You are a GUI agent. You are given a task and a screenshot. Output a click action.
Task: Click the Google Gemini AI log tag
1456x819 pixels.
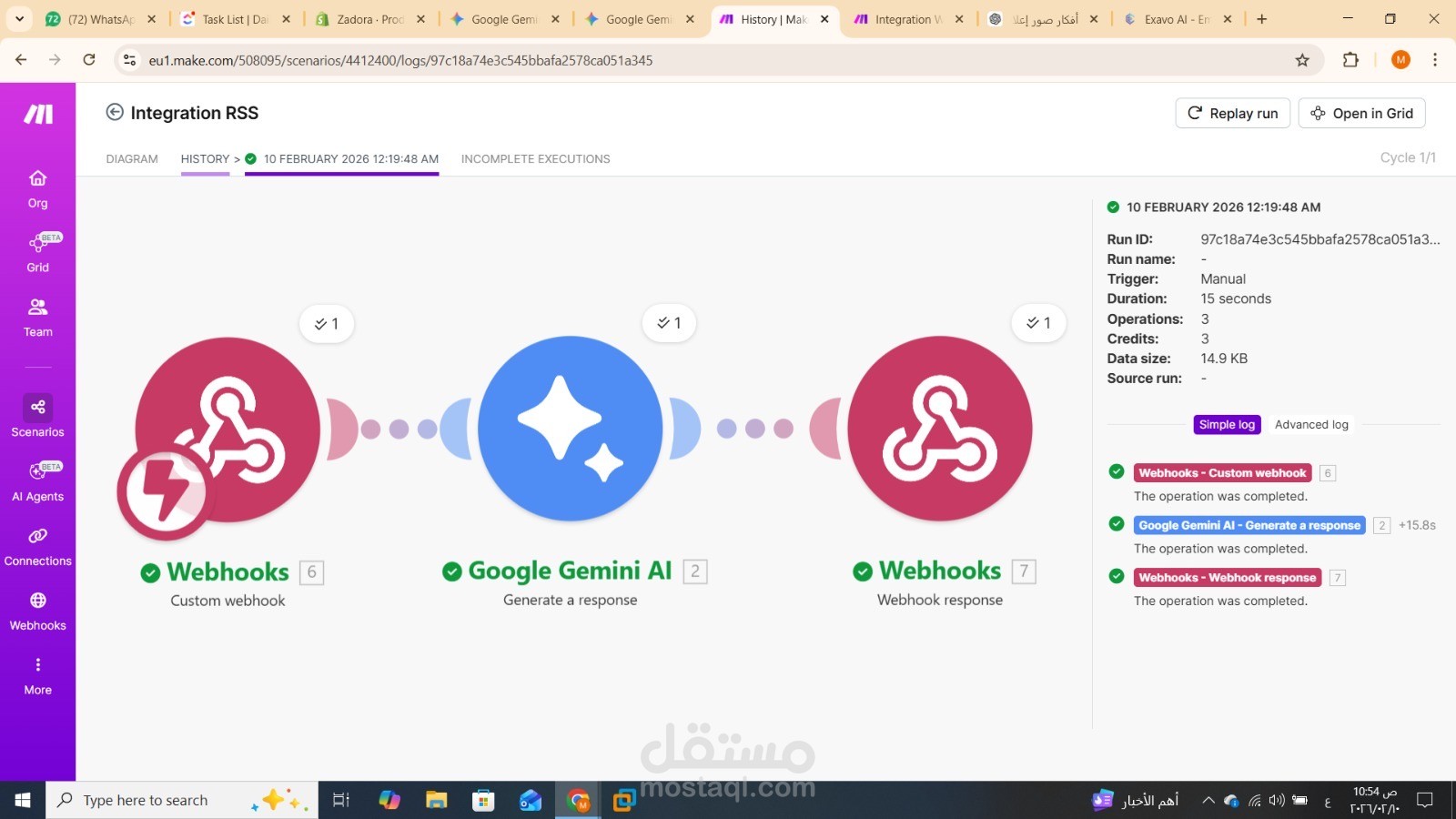coord(1249,525)
